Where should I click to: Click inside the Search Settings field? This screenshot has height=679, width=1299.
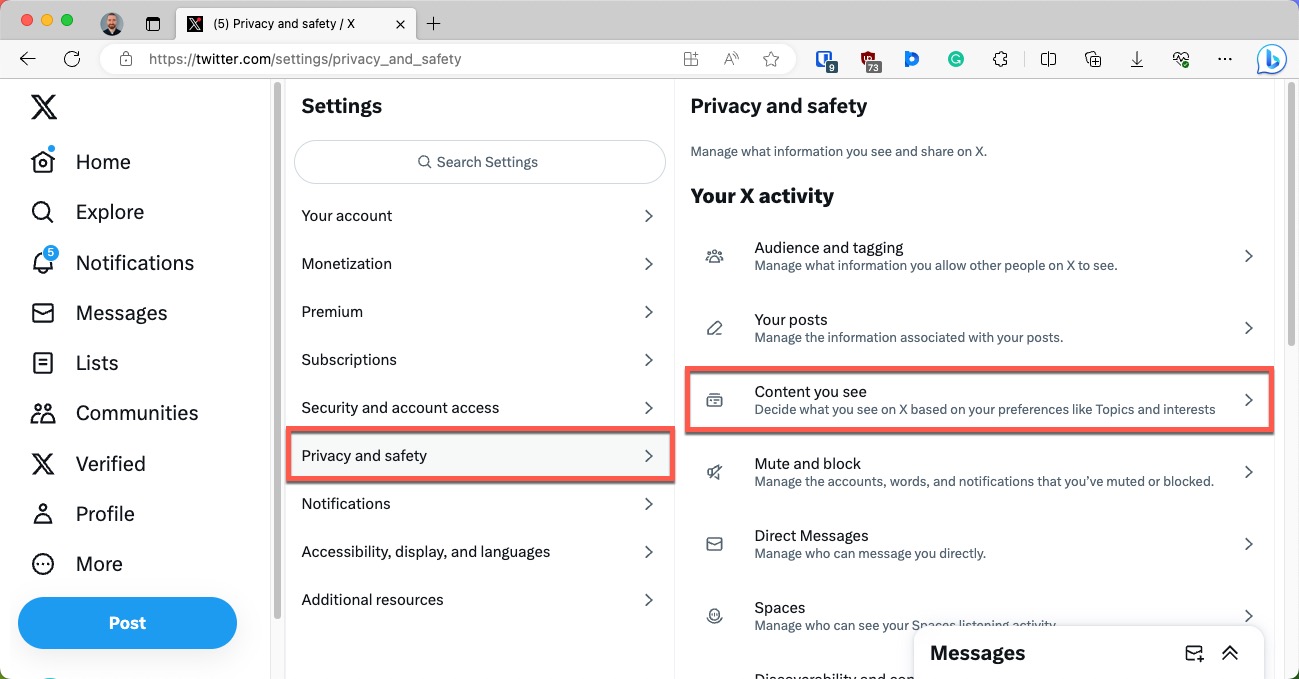click(x=479, y=161)
